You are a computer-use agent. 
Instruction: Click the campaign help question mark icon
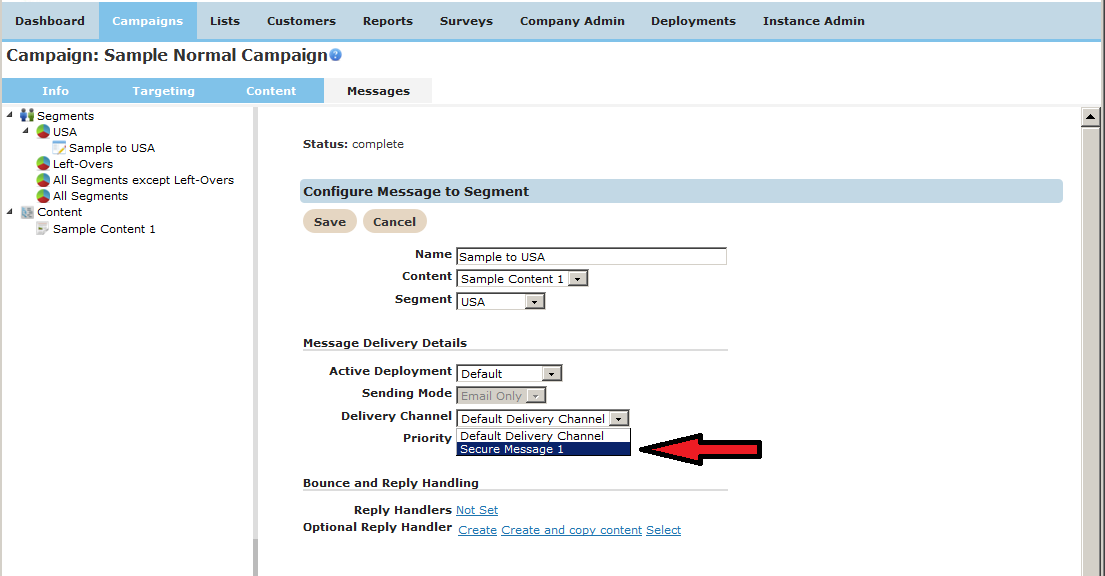[336, 56]
